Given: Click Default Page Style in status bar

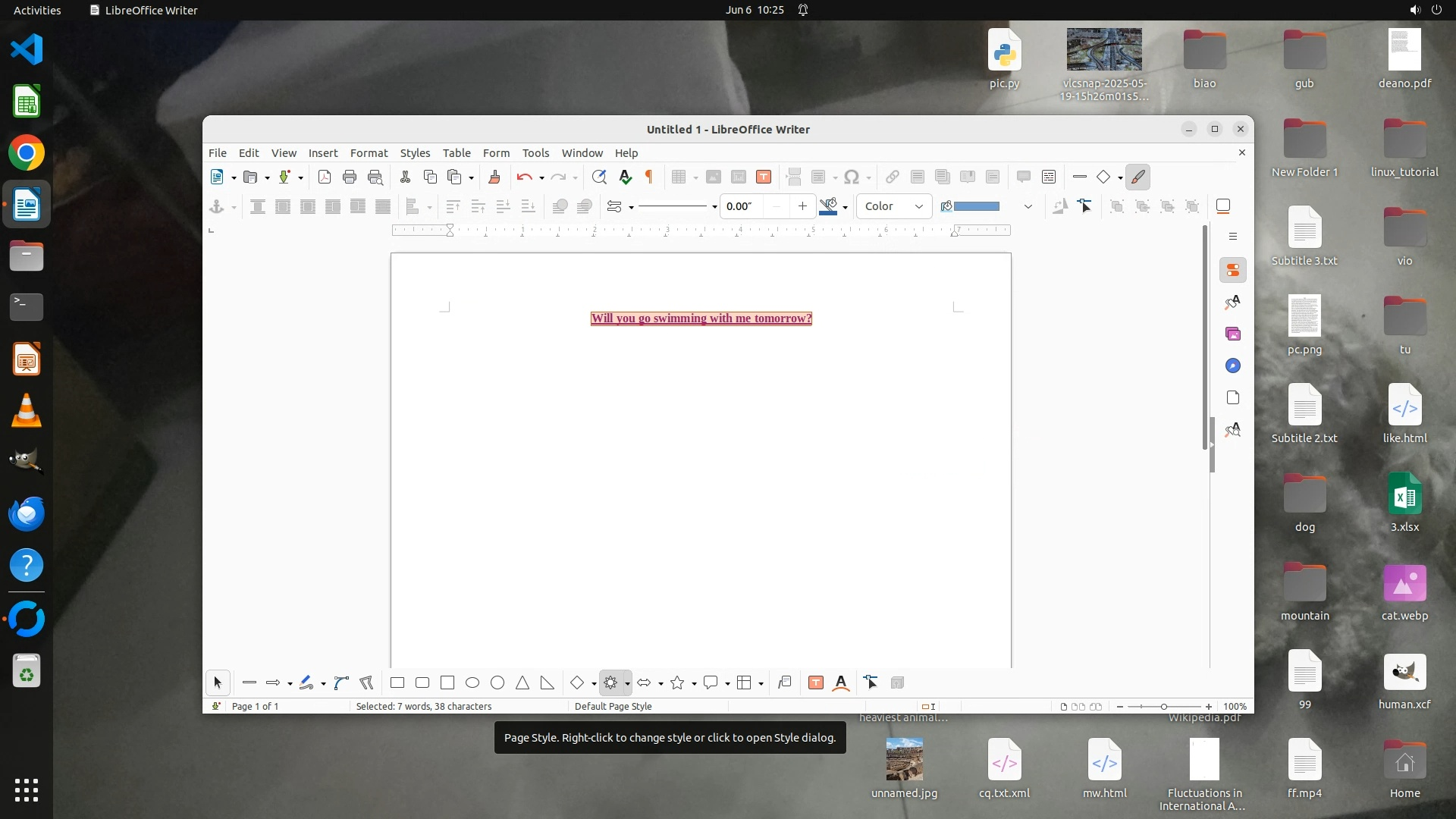Looking at the screenshot, I should (x=613, y=706).
